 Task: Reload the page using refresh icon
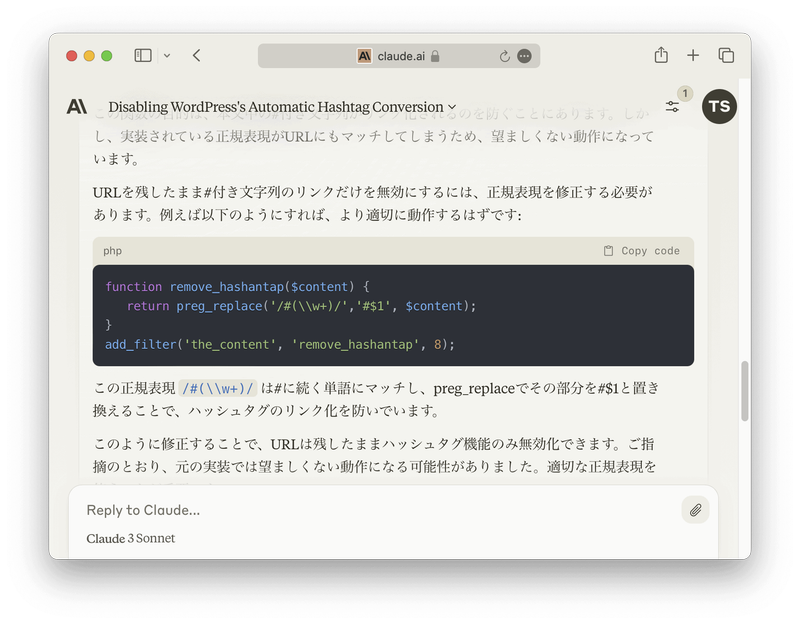pos(505,56)
